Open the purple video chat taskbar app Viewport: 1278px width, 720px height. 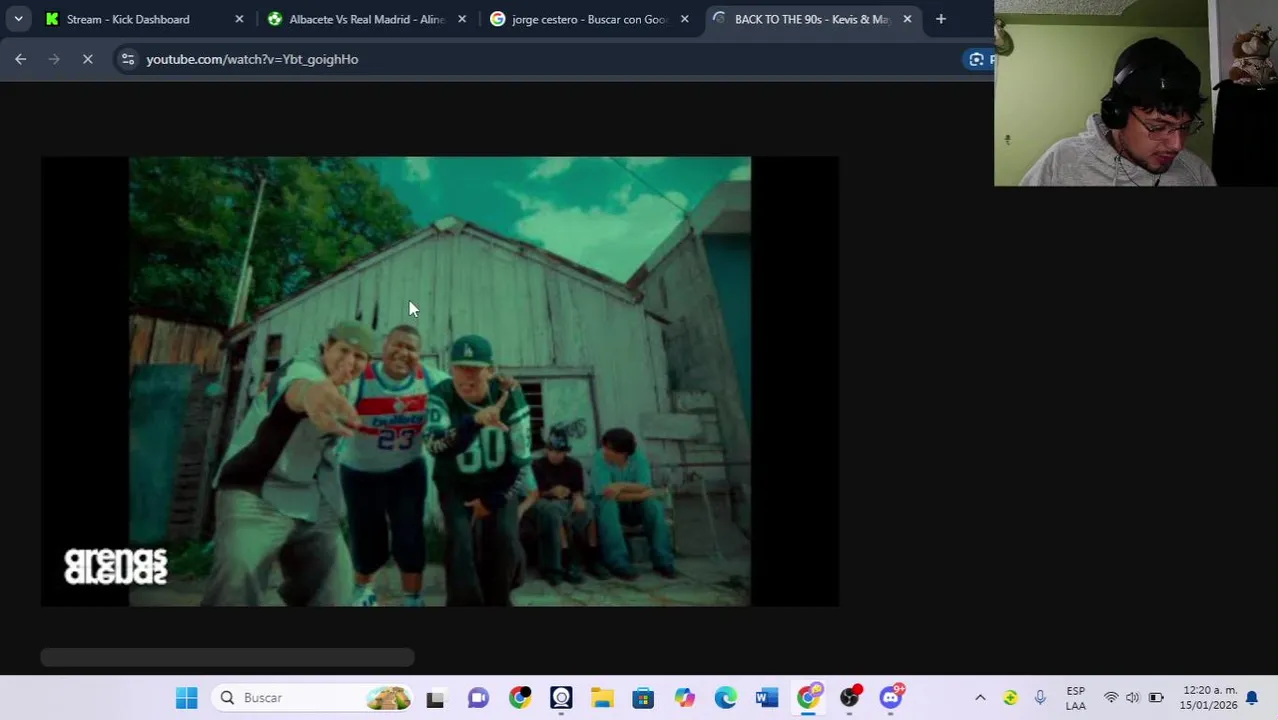coord(478,698)
